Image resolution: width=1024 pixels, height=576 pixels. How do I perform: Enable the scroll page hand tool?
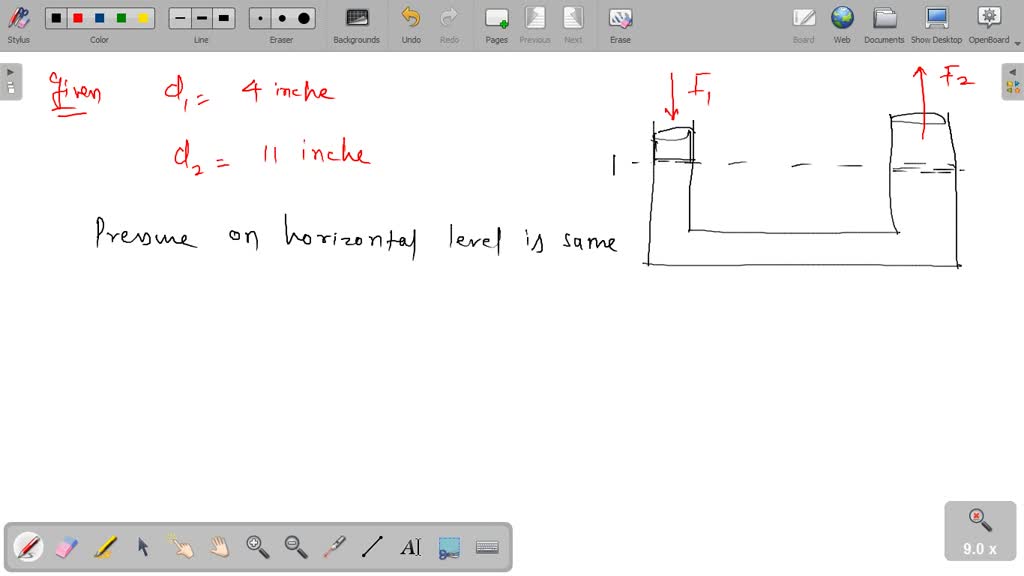219,546
